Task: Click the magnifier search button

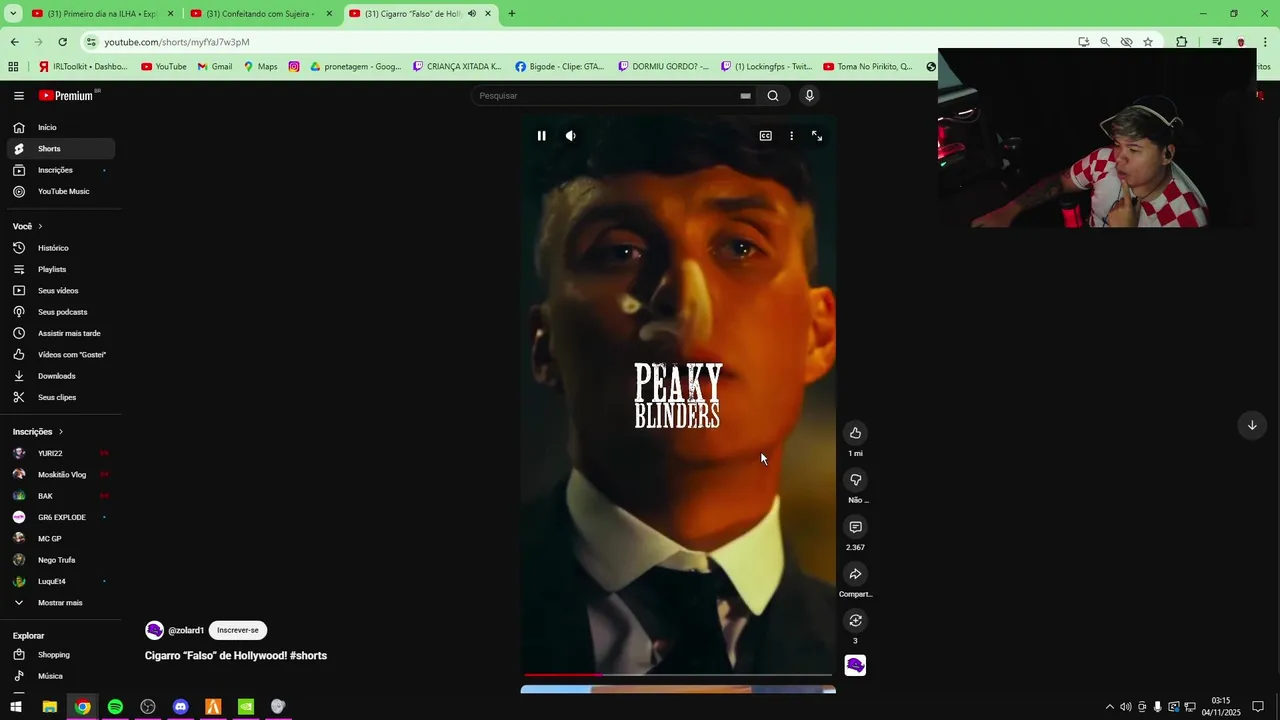Action: tap(773, 96)
